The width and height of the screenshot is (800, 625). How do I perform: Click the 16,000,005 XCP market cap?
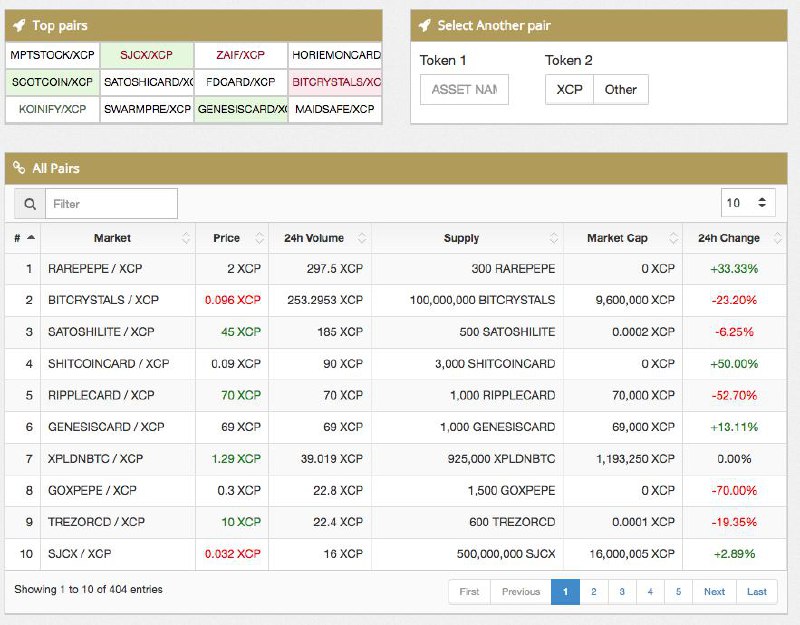pyautogui.click(x=632, y=554)
